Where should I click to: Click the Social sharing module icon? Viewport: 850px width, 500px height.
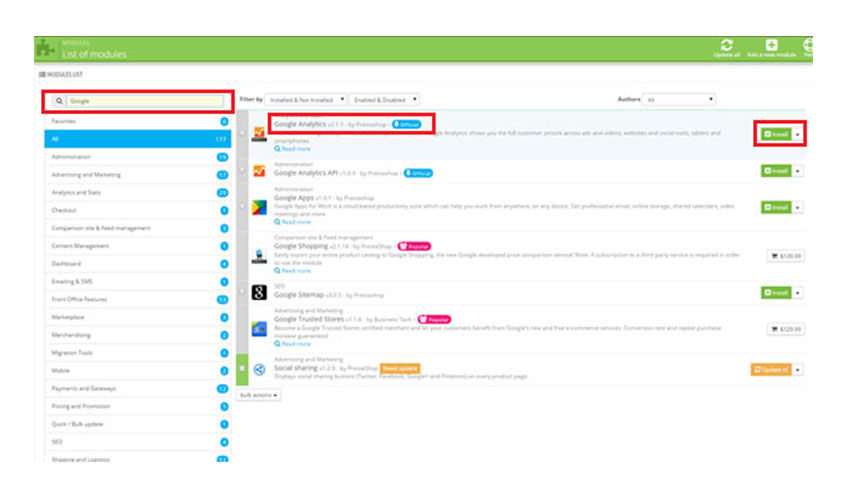259,370
